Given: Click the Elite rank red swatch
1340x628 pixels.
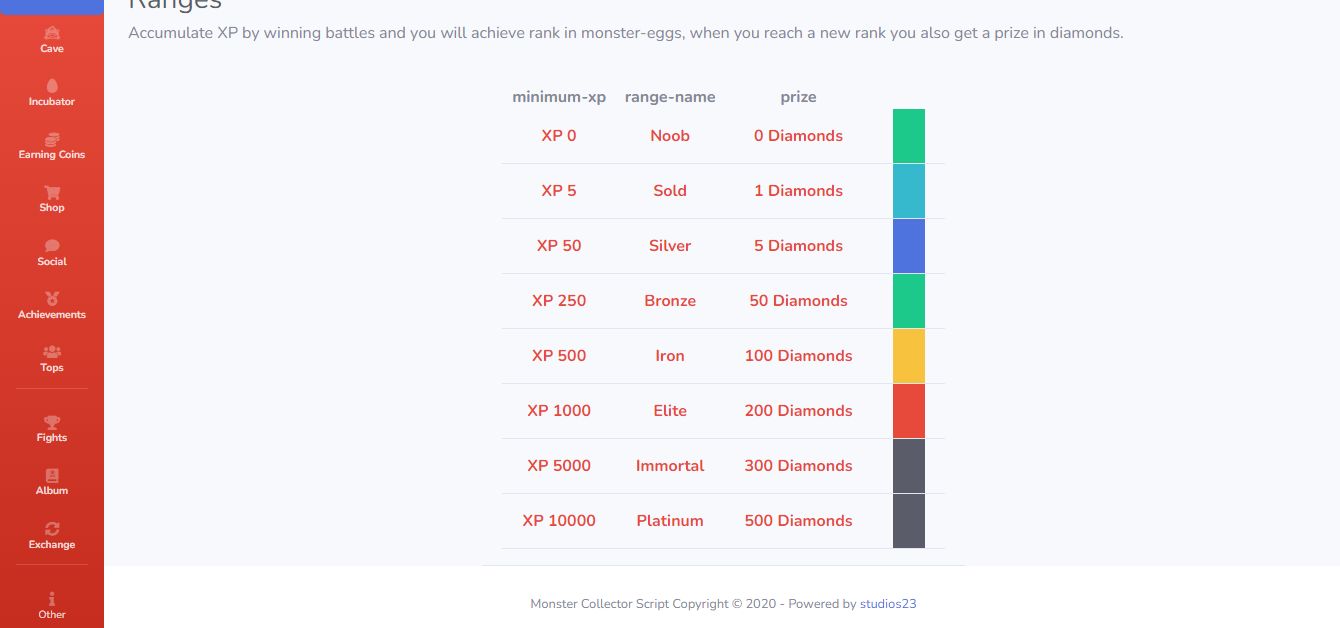Looking at the screenshot, I should pyautogui.click(x=909, y=411).
